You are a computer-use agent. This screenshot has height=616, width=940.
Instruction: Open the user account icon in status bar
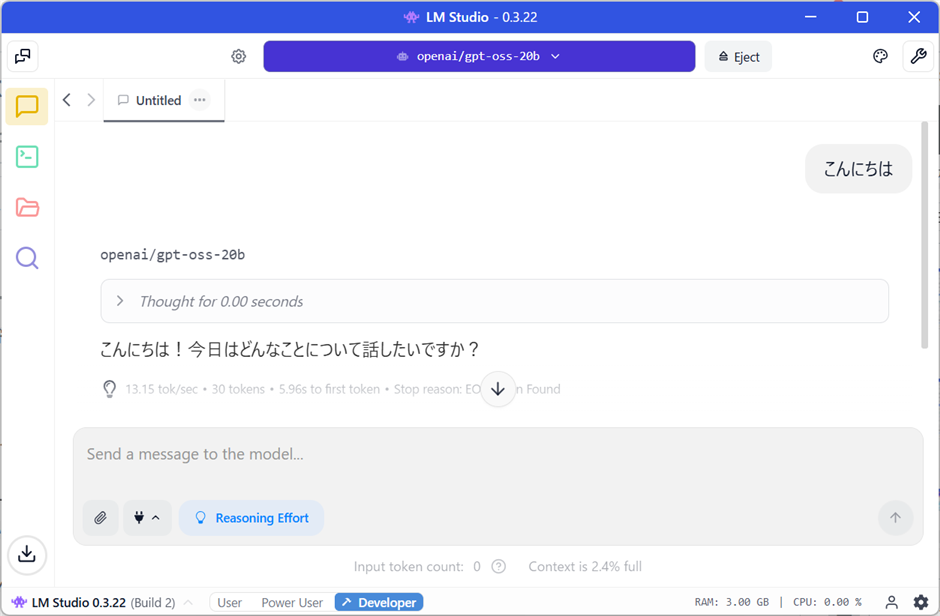coord(891,602)
